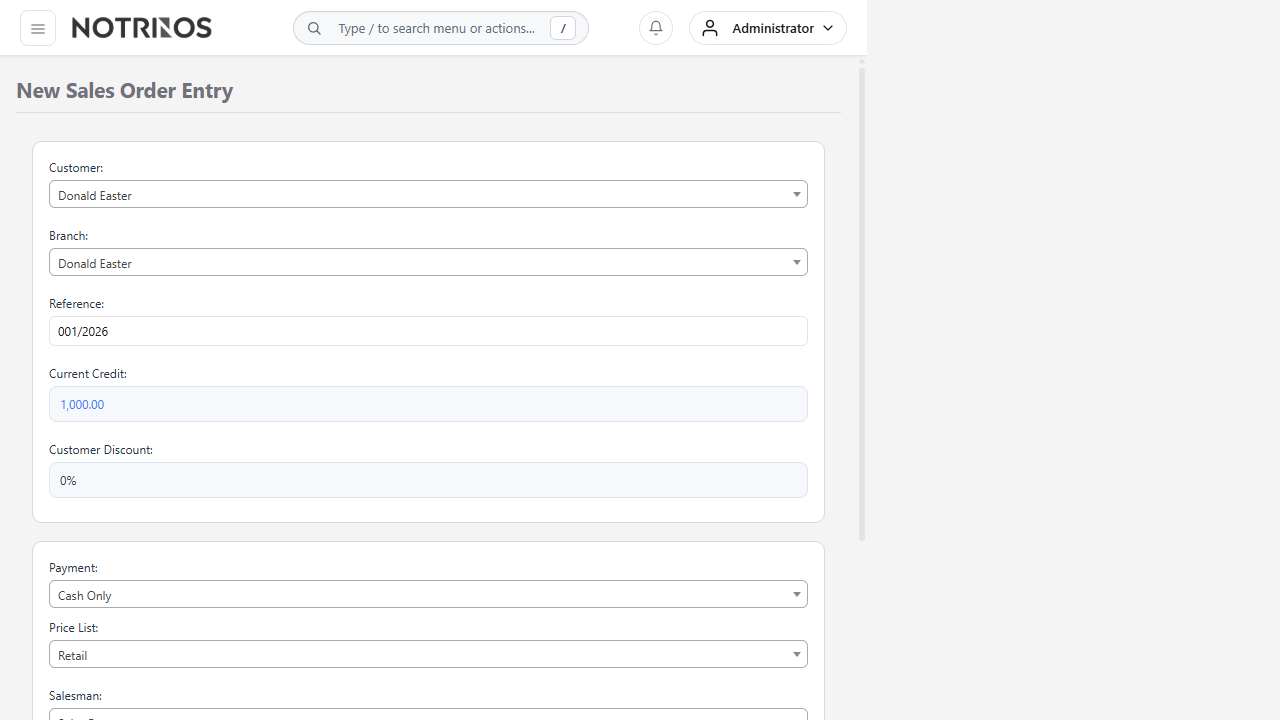Expand the Payment dropdown showing Cash Only

[x=428, y=594]
